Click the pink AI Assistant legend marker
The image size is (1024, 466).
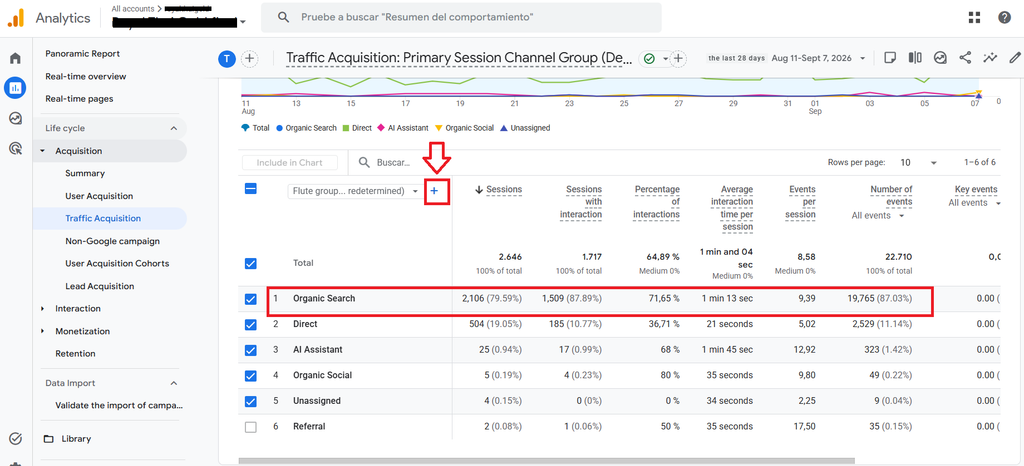[x=382, y=129]
